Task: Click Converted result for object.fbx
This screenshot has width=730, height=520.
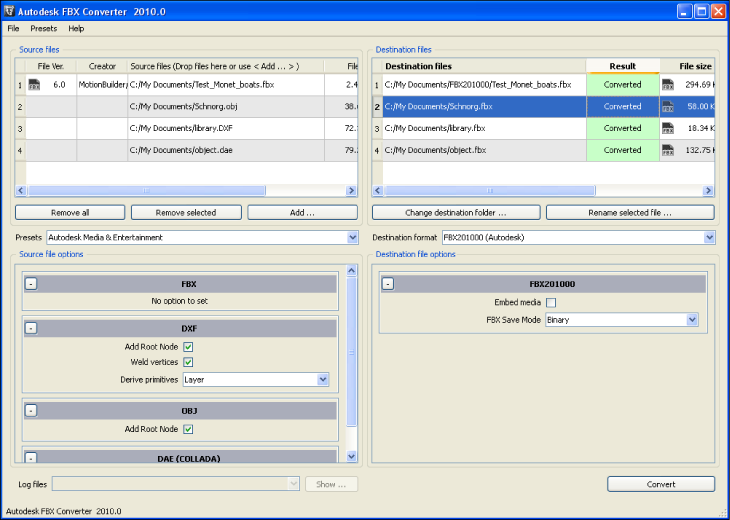Action: click(623, 150)
